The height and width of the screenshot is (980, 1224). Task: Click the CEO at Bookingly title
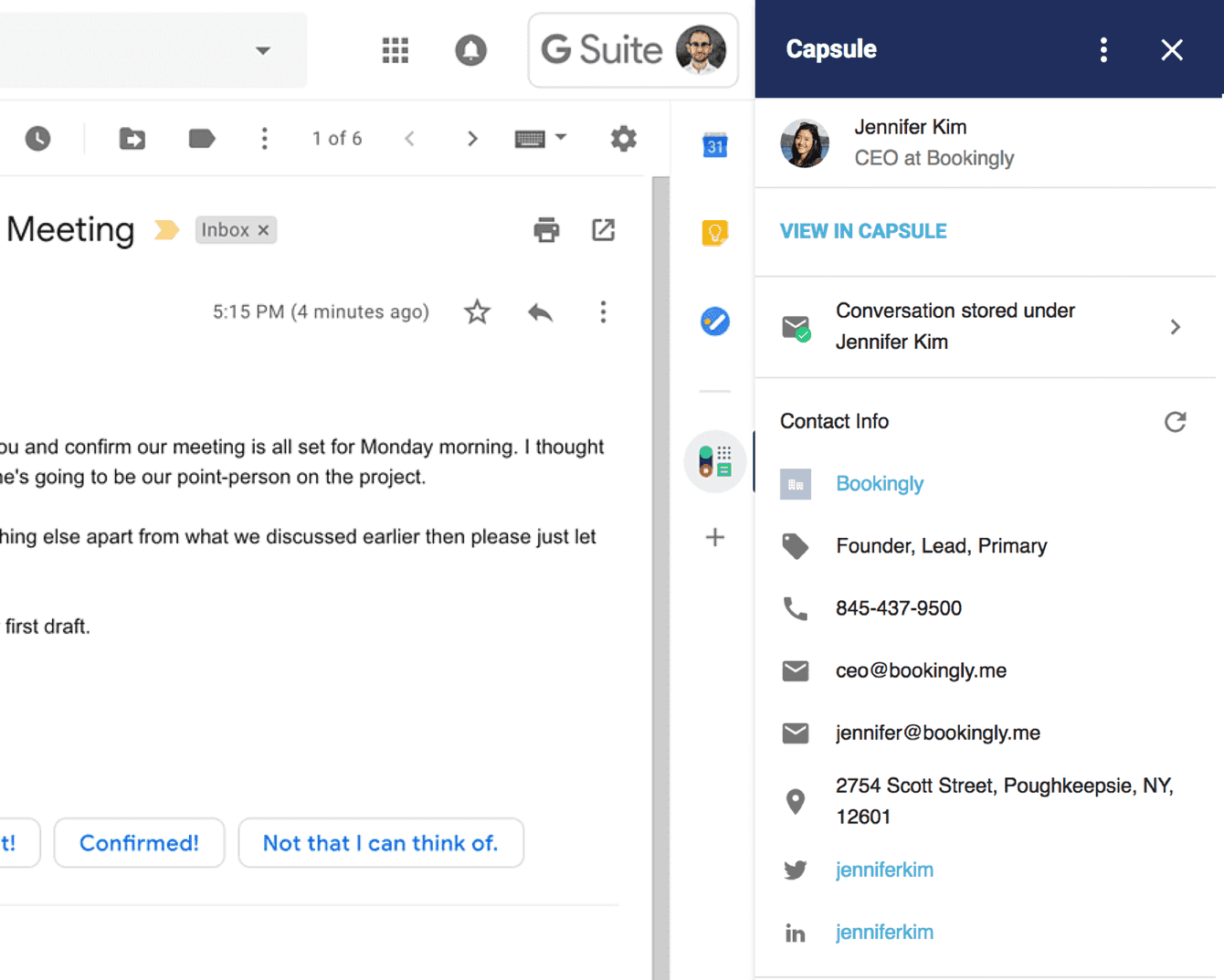(x=934, y=158)
